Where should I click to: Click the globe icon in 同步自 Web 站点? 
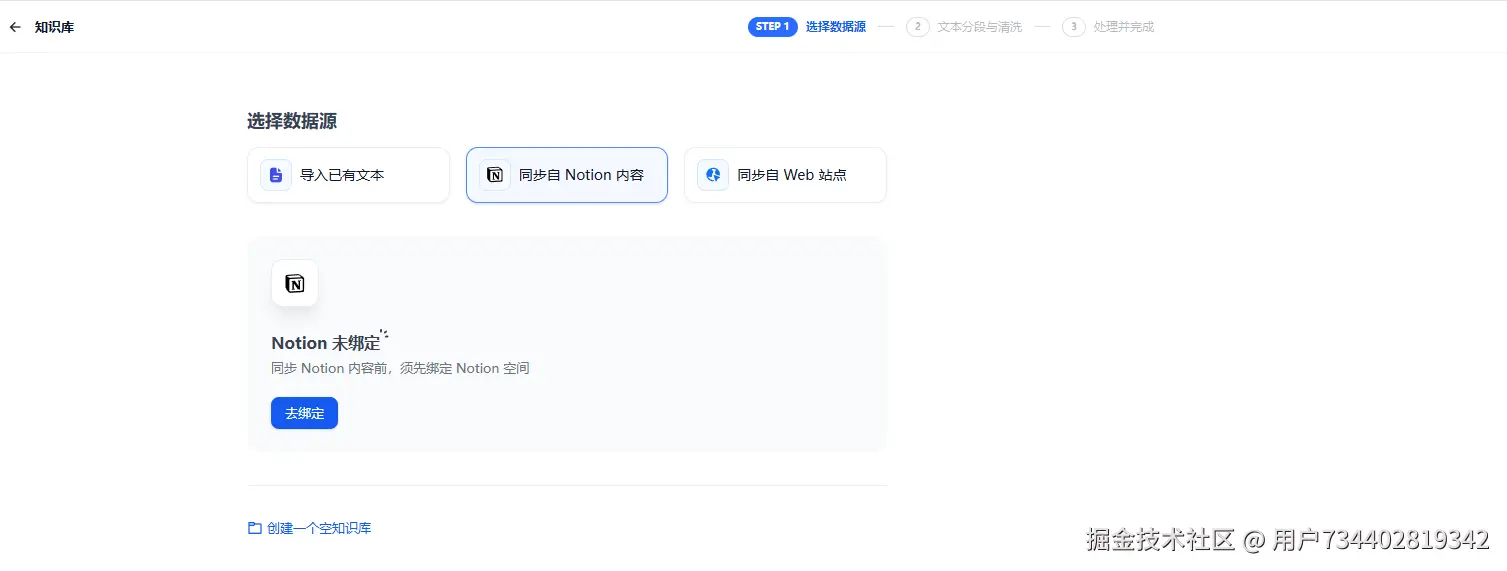[x=713, y=175]
